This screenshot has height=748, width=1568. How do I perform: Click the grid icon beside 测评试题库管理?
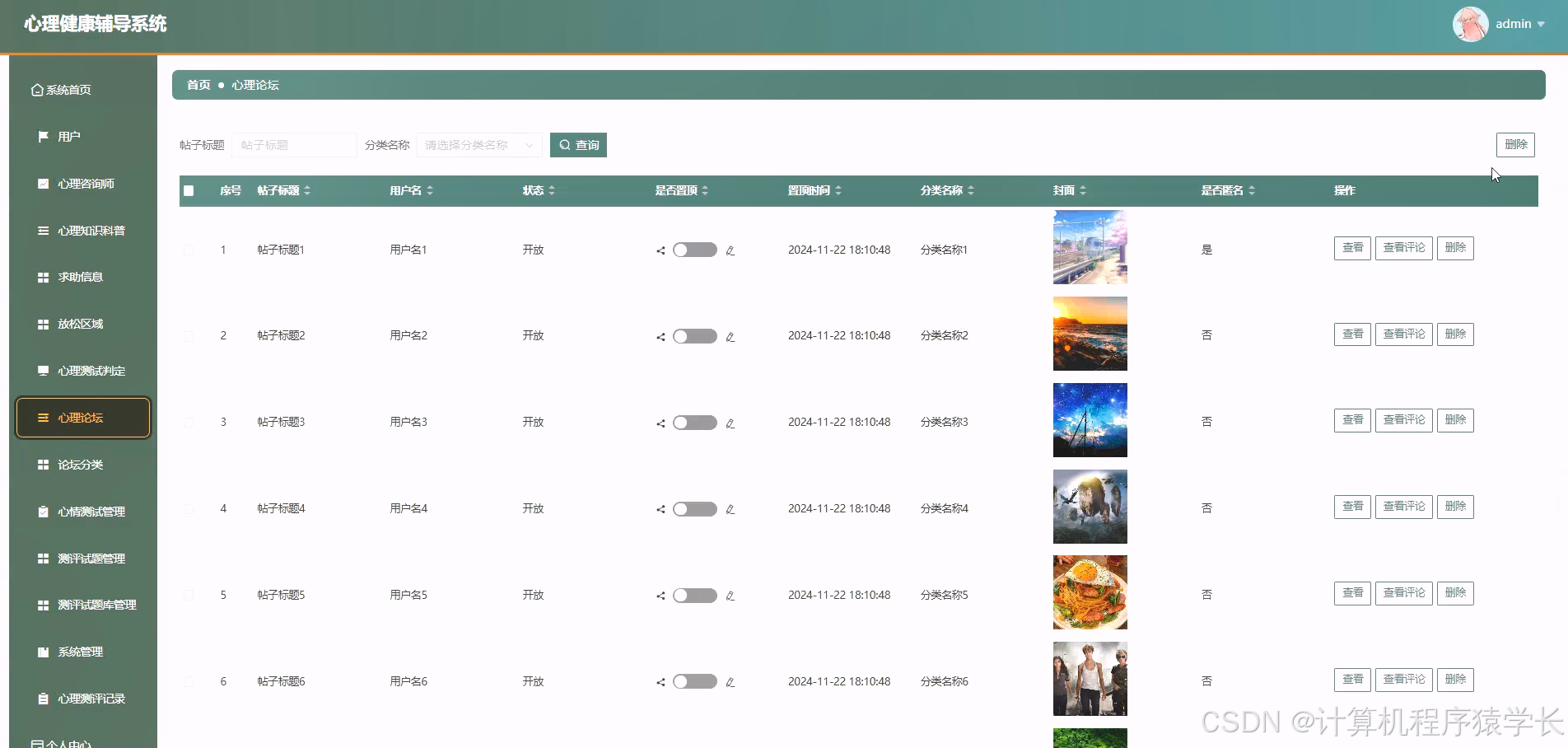tap(44, 605)
